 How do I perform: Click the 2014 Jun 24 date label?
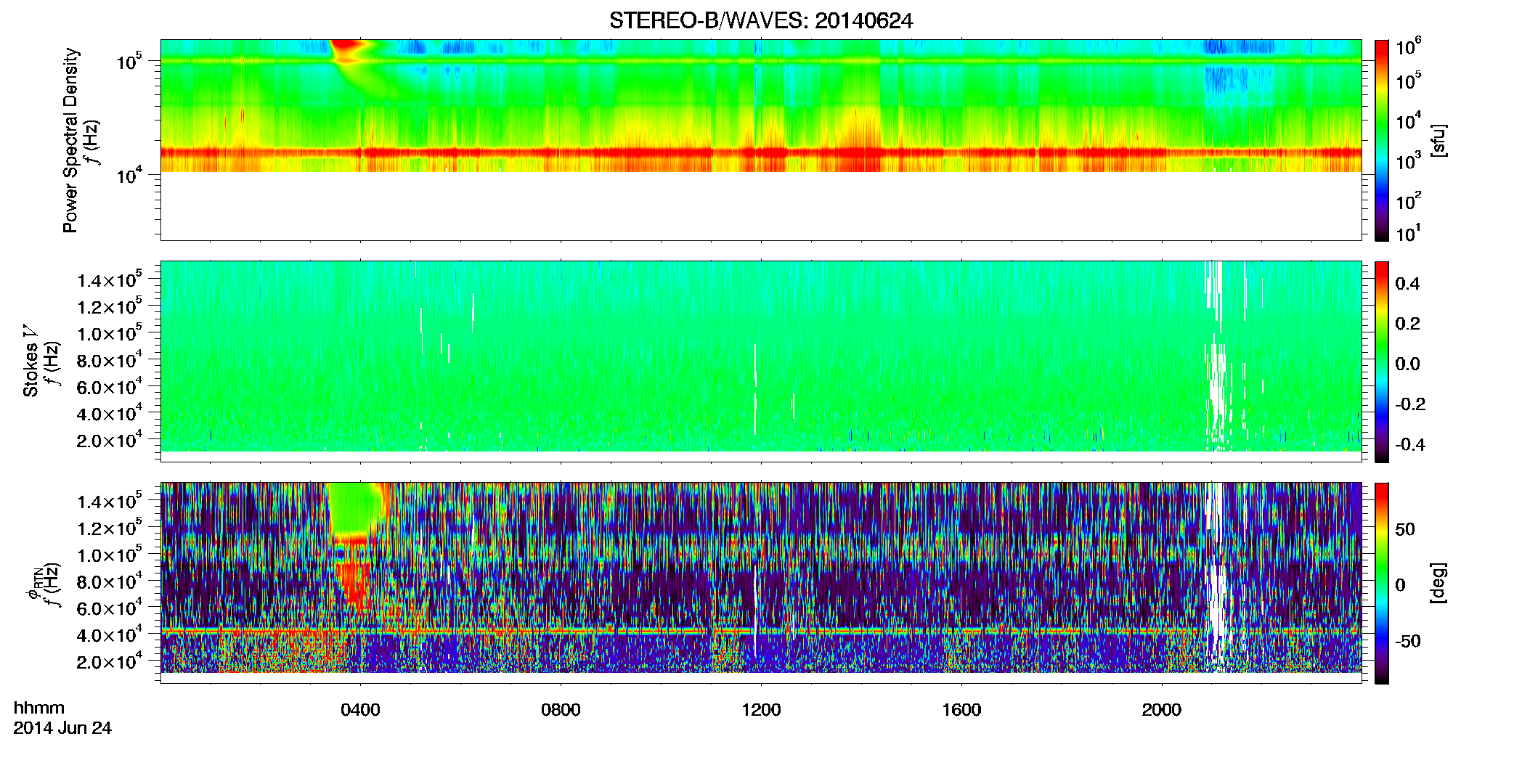click(62, 728)
